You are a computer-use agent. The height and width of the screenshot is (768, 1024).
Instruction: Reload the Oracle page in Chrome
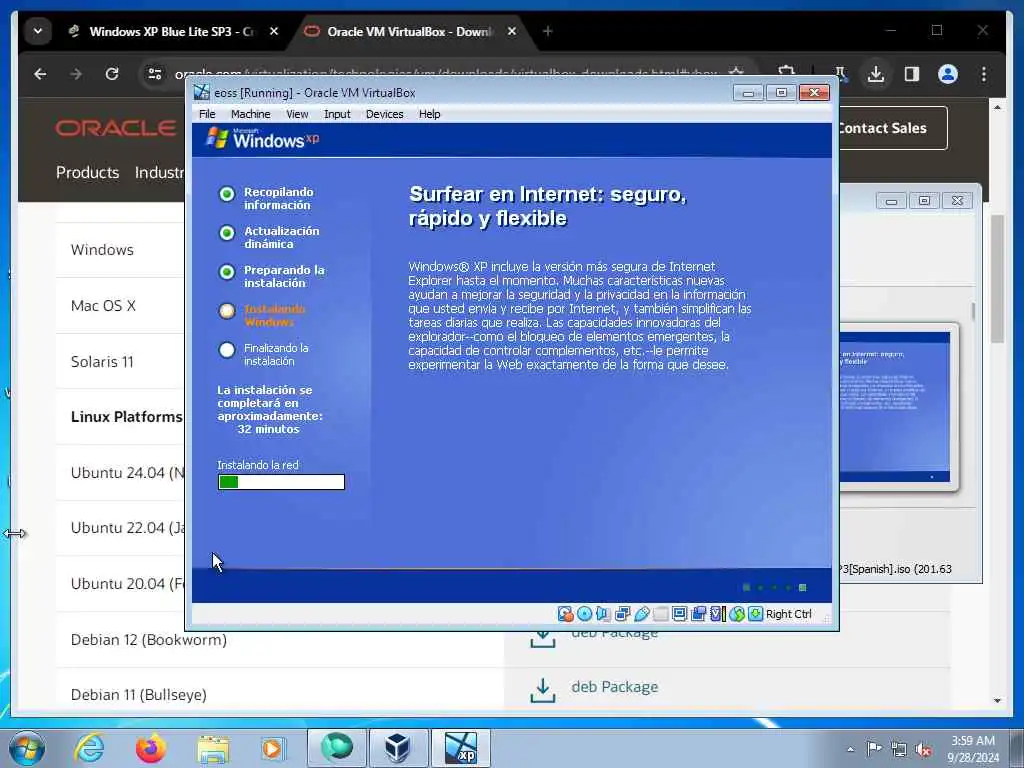point(112,74)
